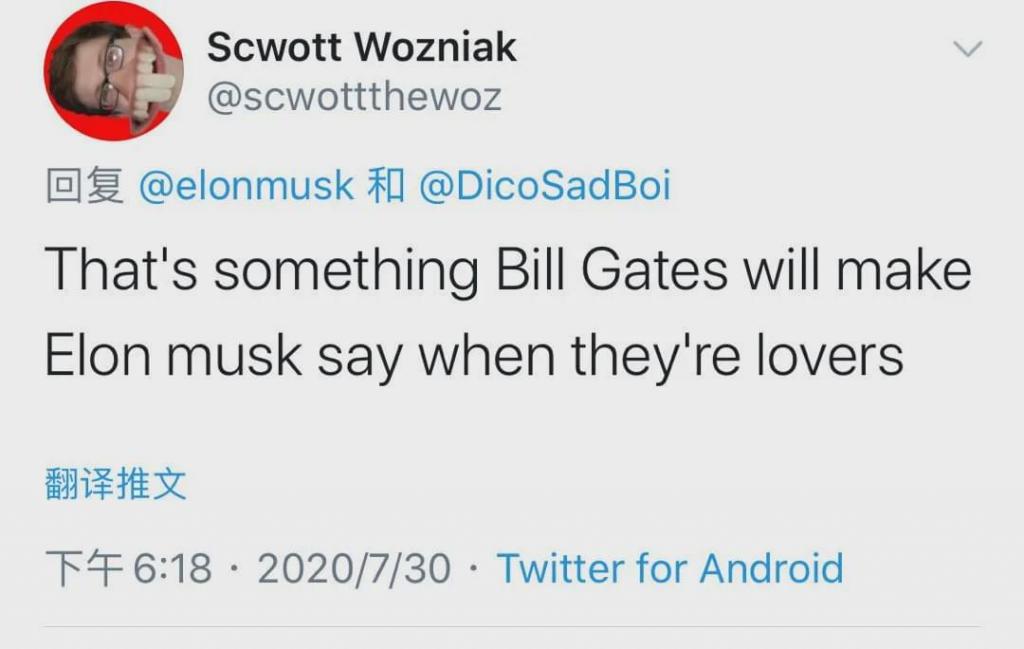1024x649 pixels.
Task: Click the words Elon musk in the tweet body
Action: pyautogui.click(x=173, y=355)
